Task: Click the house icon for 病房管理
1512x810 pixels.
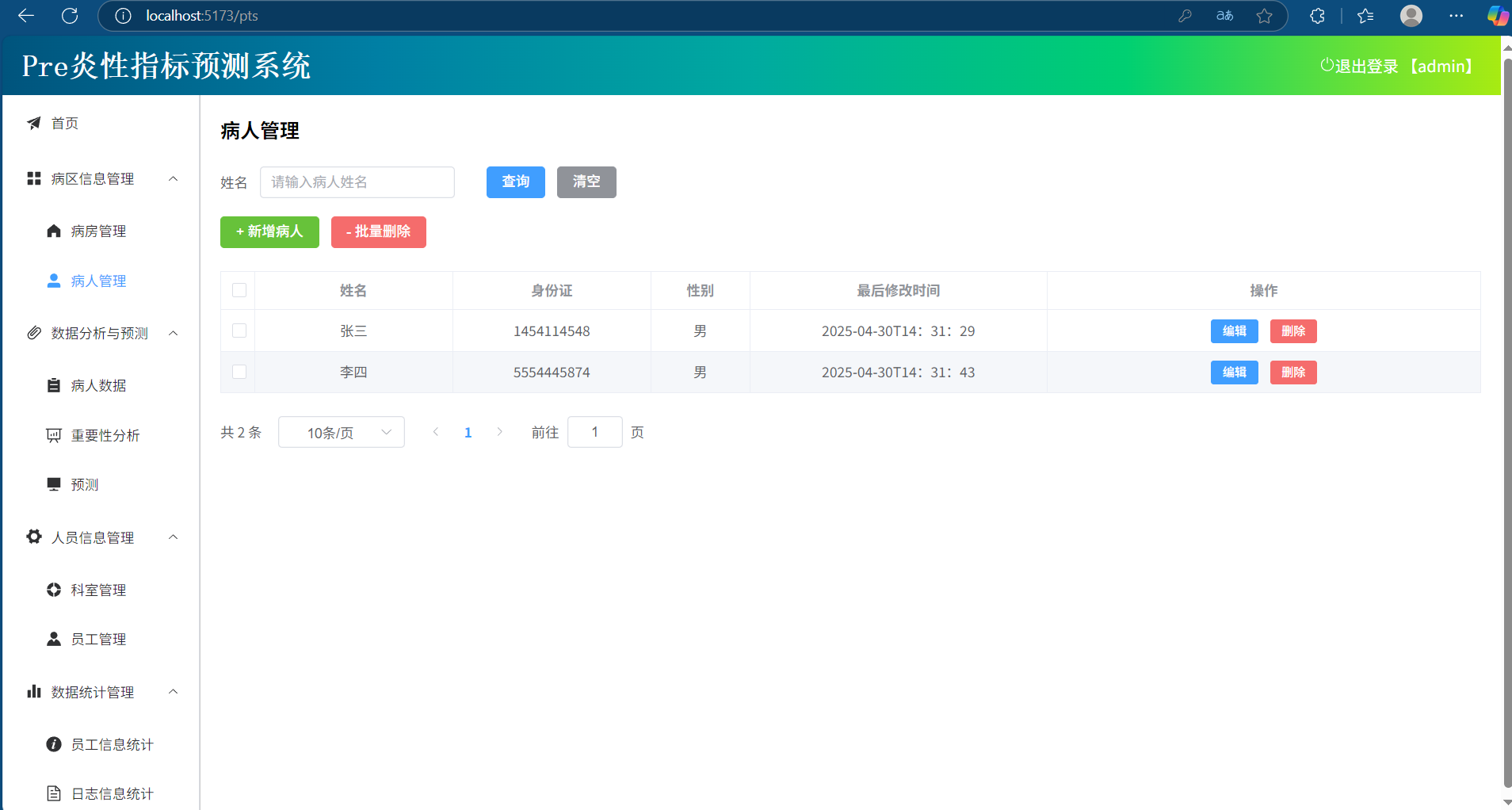Action: 54,231
